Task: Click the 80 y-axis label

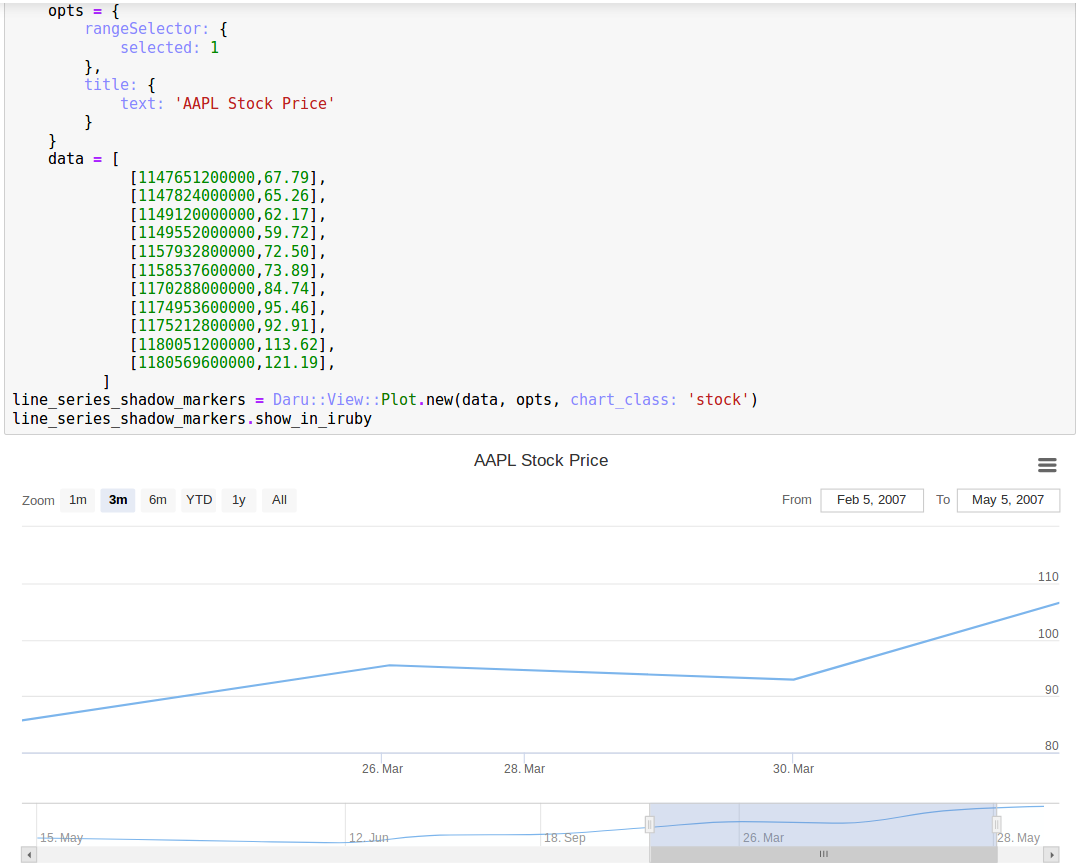Action: tap(1051, 746)
